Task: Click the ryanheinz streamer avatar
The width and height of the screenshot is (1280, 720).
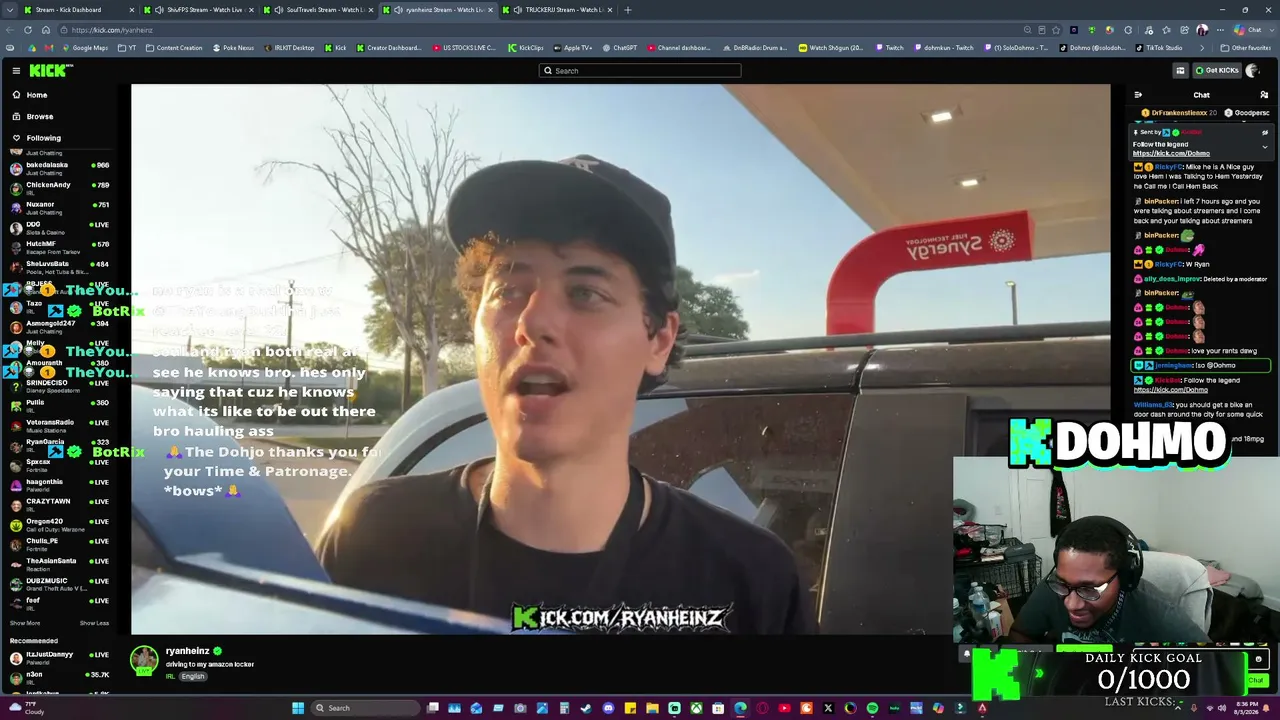Action: click(145, 660)
